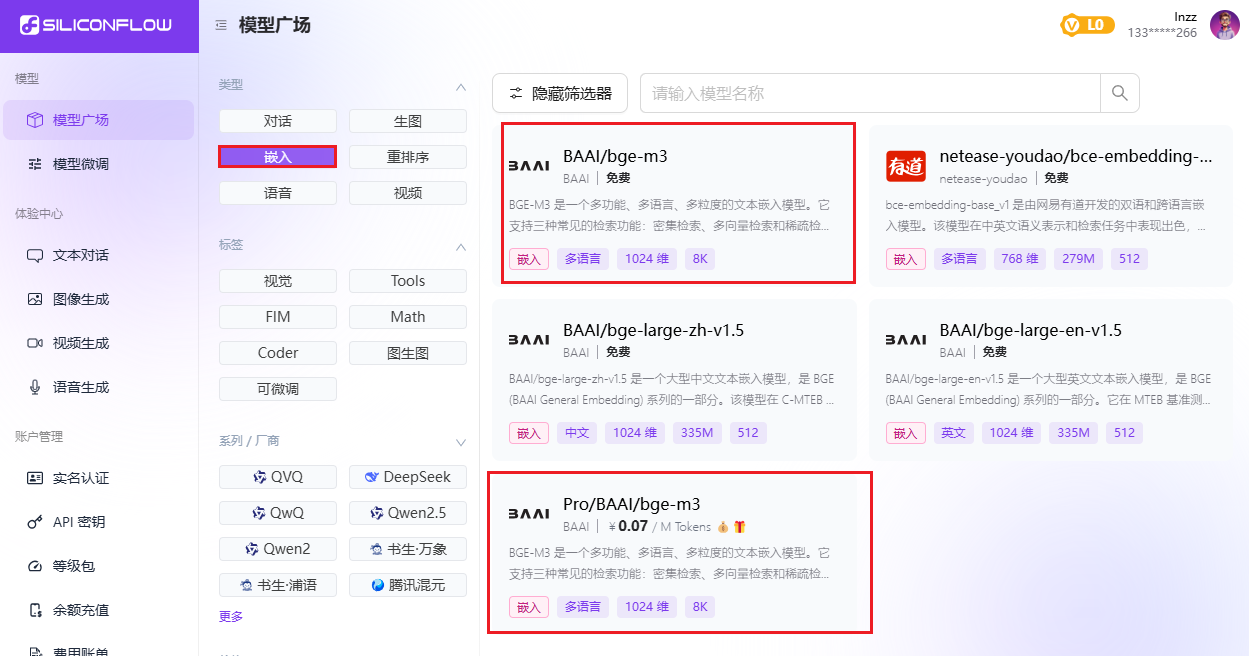Image resolution: width=1249 pixels, height=656 pixels.
Task: Click 更多 to show more vendors
Action: (x=231, y=617)
